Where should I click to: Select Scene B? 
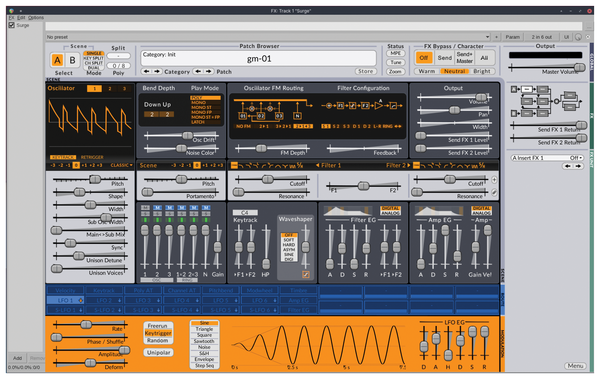[72, 60]
